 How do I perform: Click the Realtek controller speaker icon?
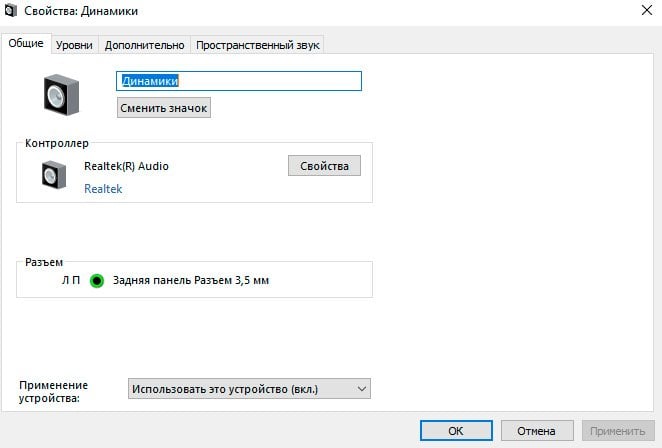pos(54,175)
